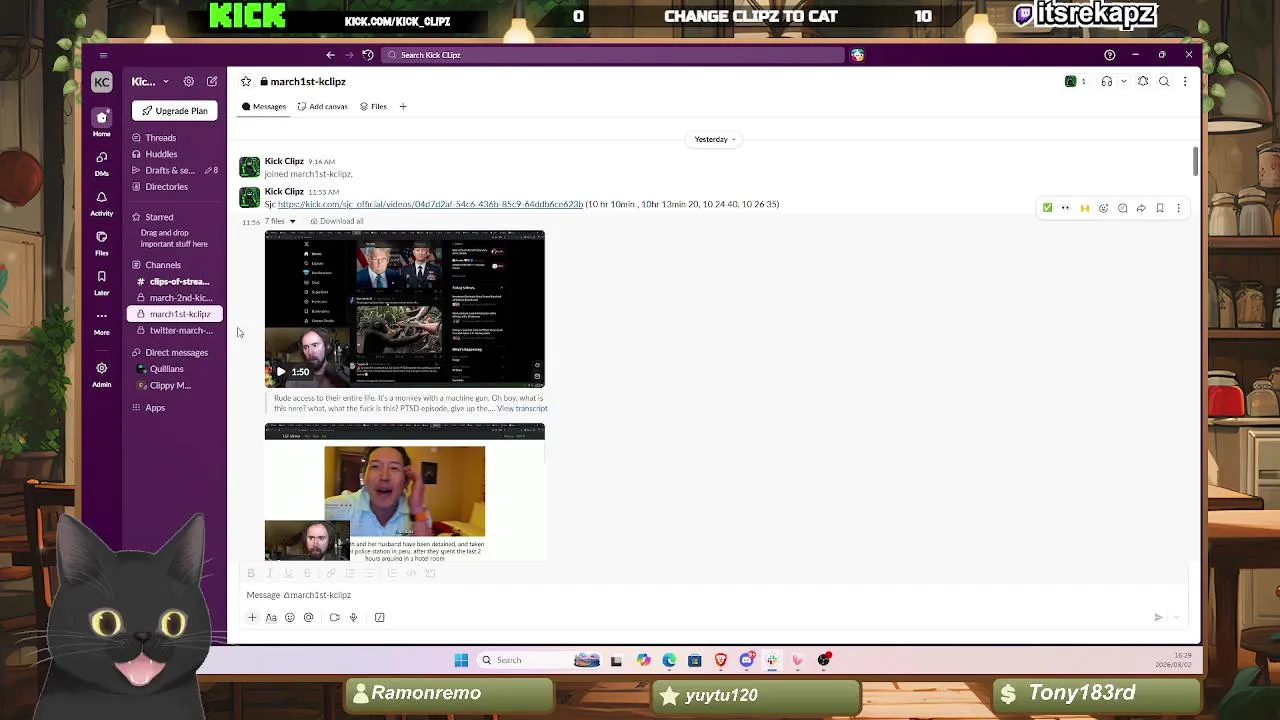Open the Yesterday date jump dropdown
Viewport: 1280px width, 720px height.
(715, 139)
